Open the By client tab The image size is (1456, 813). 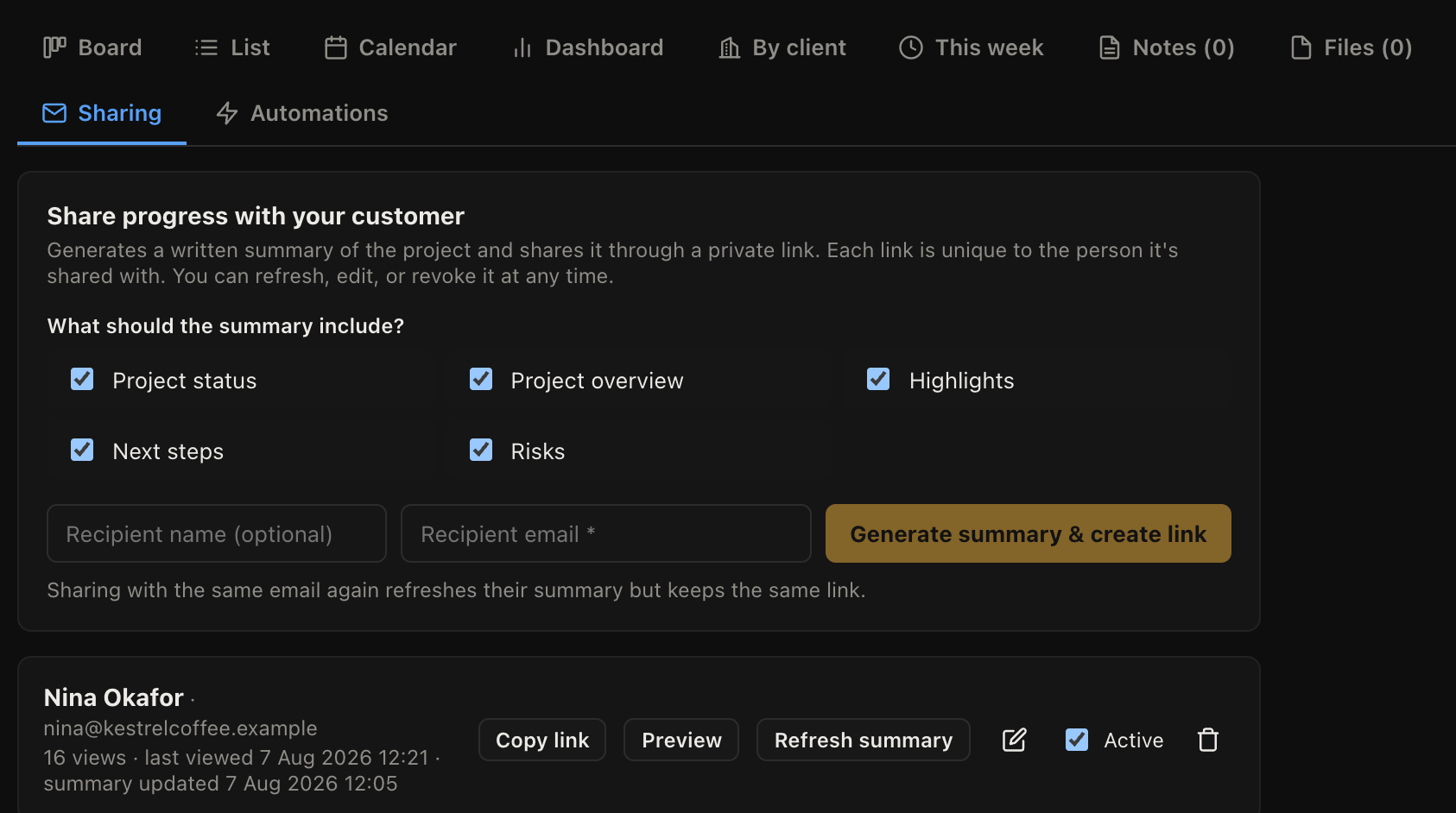782,47
